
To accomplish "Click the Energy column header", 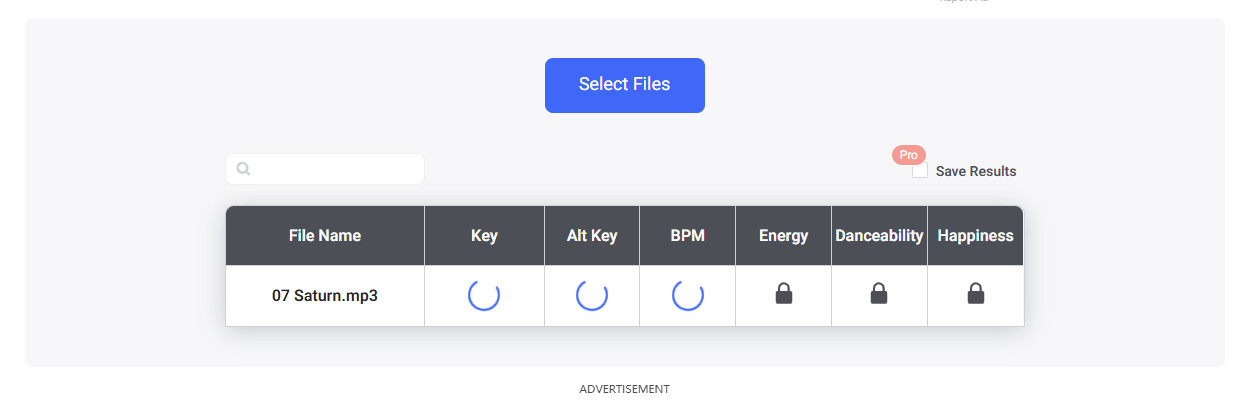I will 784,236.
